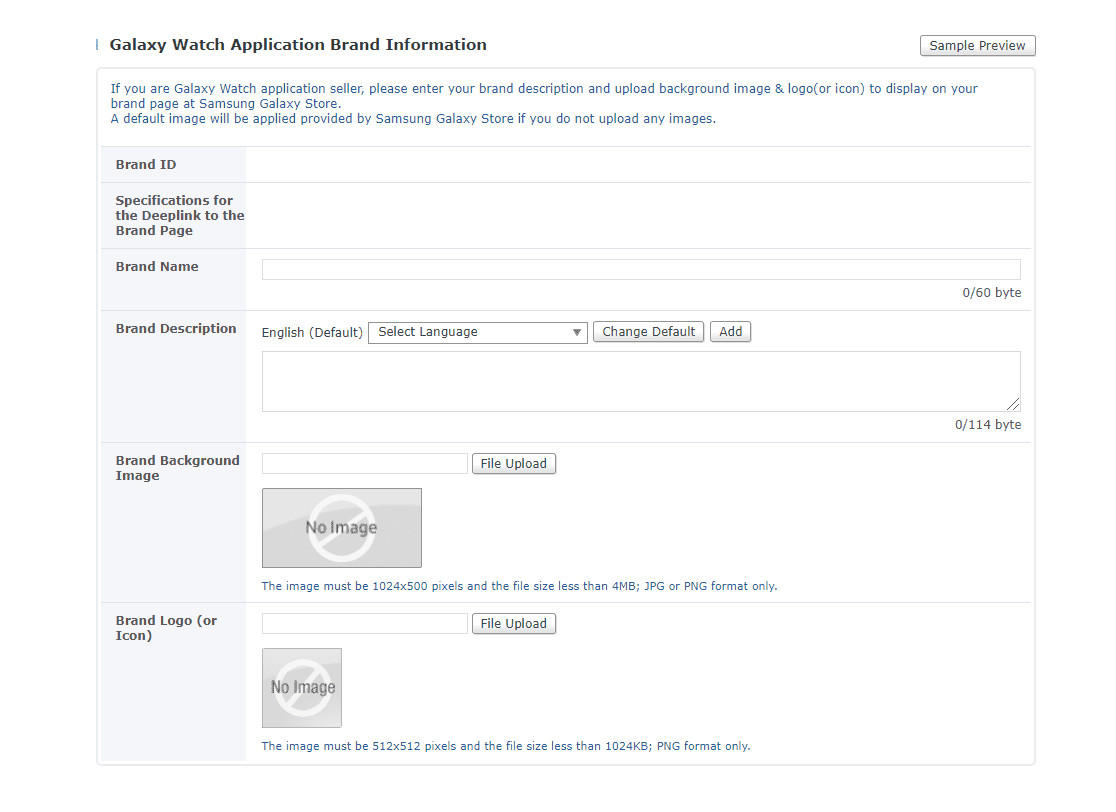Click the Brand Logo file path field
This screenshot has width=1116, height=812.
[364, 623]
